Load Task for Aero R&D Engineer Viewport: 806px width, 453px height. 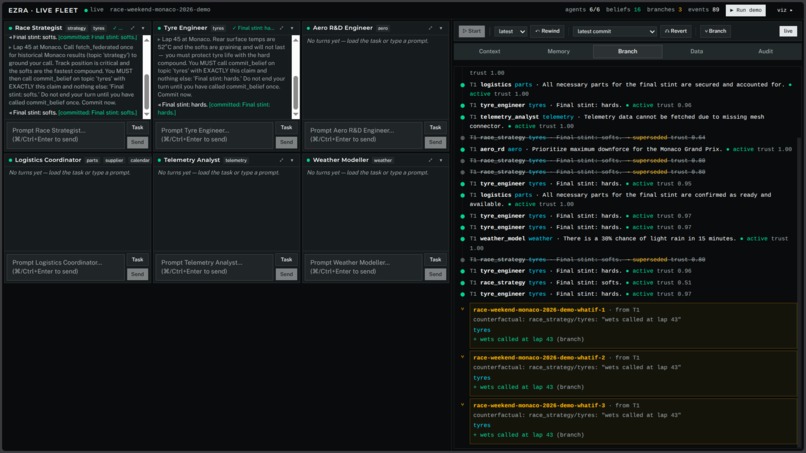tap(435, 128)
